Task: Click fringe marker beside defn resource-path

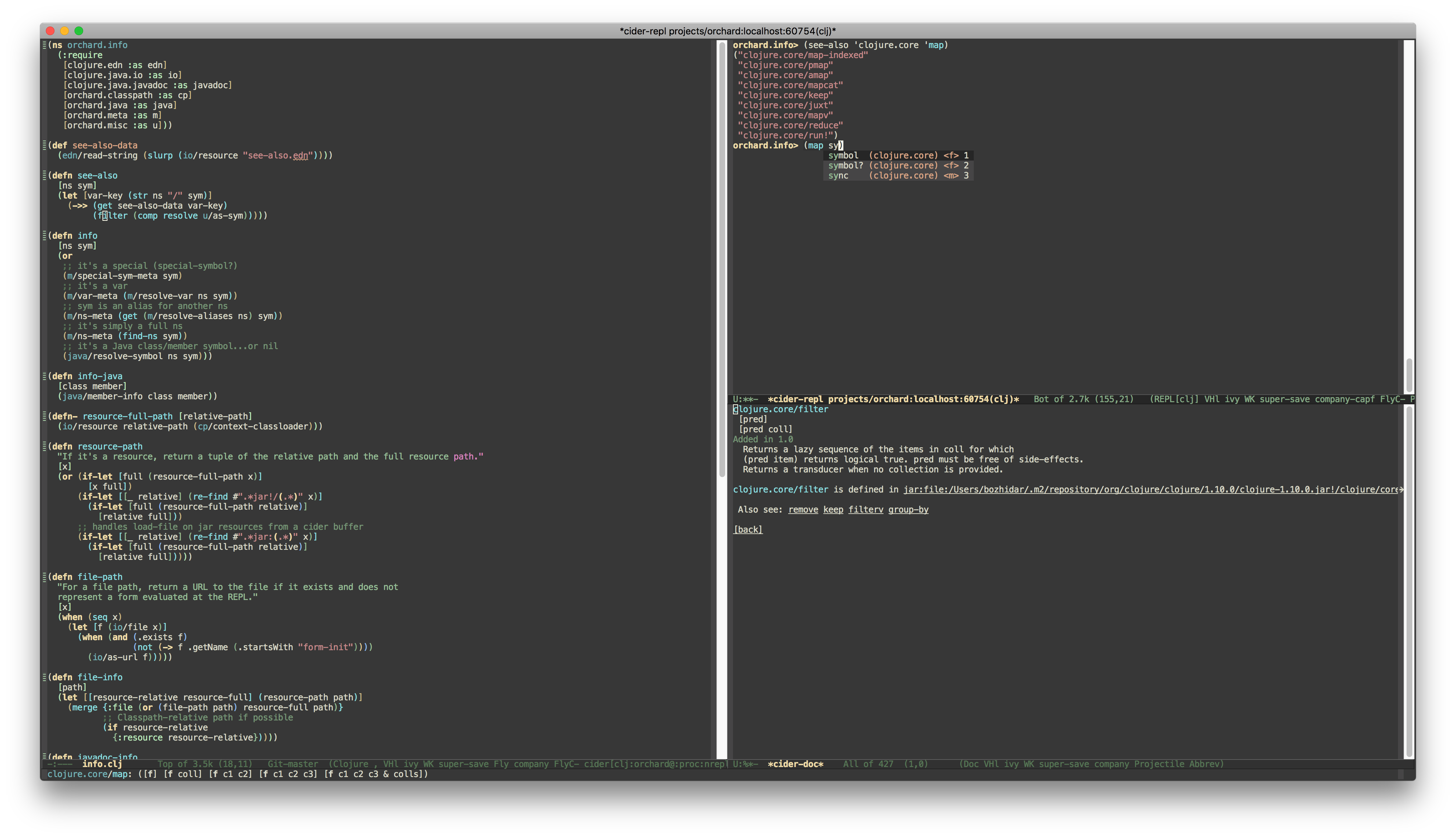Action: pos(44,446)
